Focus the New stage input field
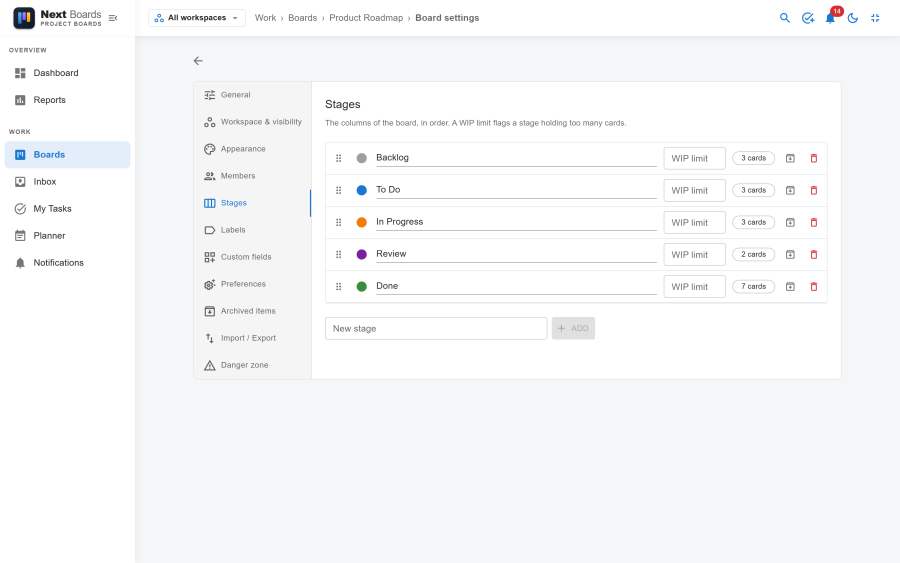Image resolution: width=900 pixels, height=563 pixels. tap(436, 328)
